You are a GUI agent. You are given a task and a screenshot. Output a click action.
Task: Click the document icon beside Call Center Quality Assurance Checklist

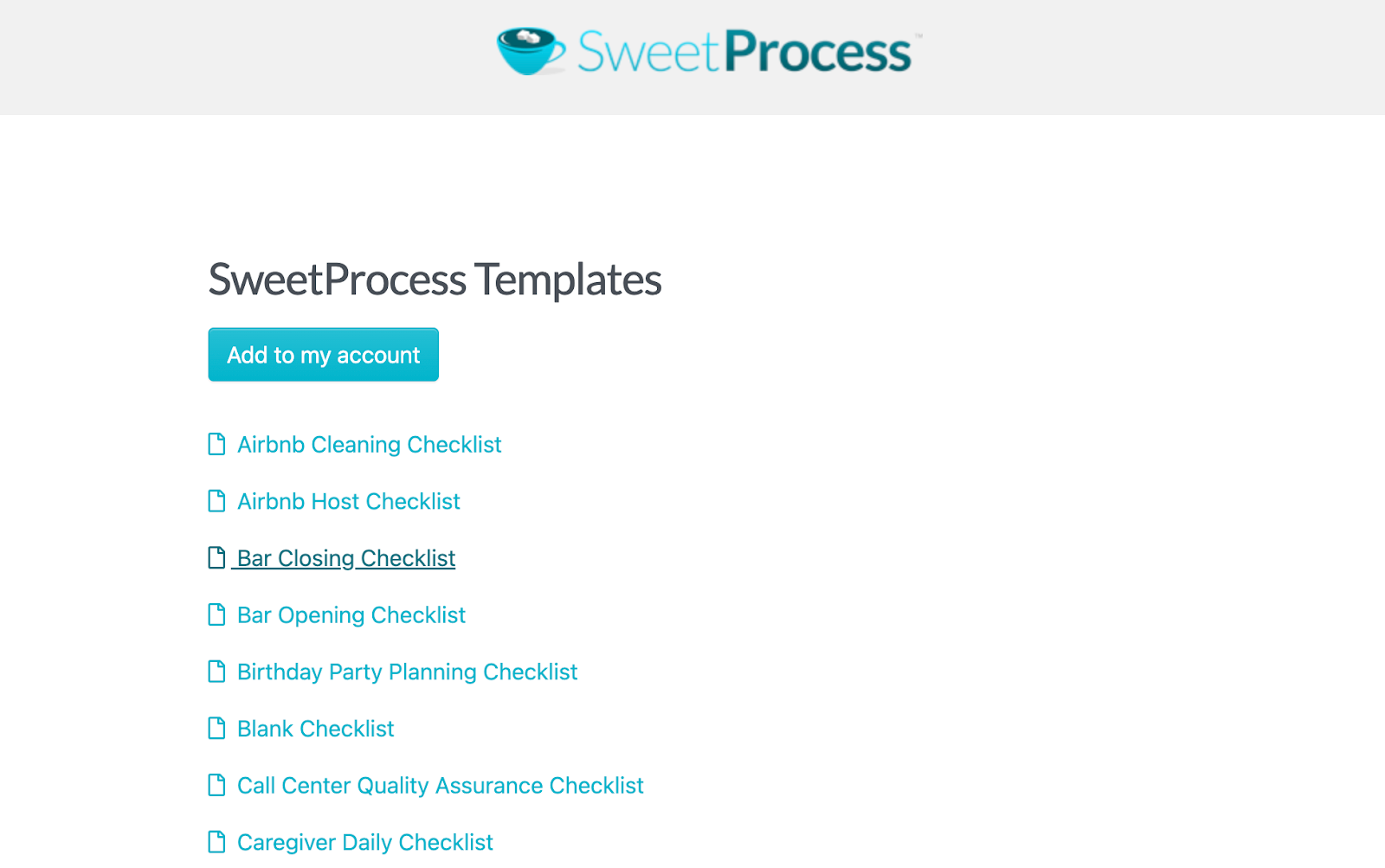(216, 785)
